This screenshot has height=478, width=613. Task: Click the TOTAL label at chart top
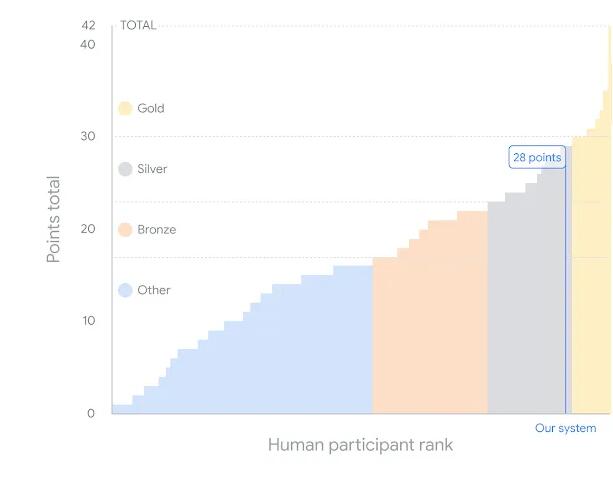(x=138, y=25)
